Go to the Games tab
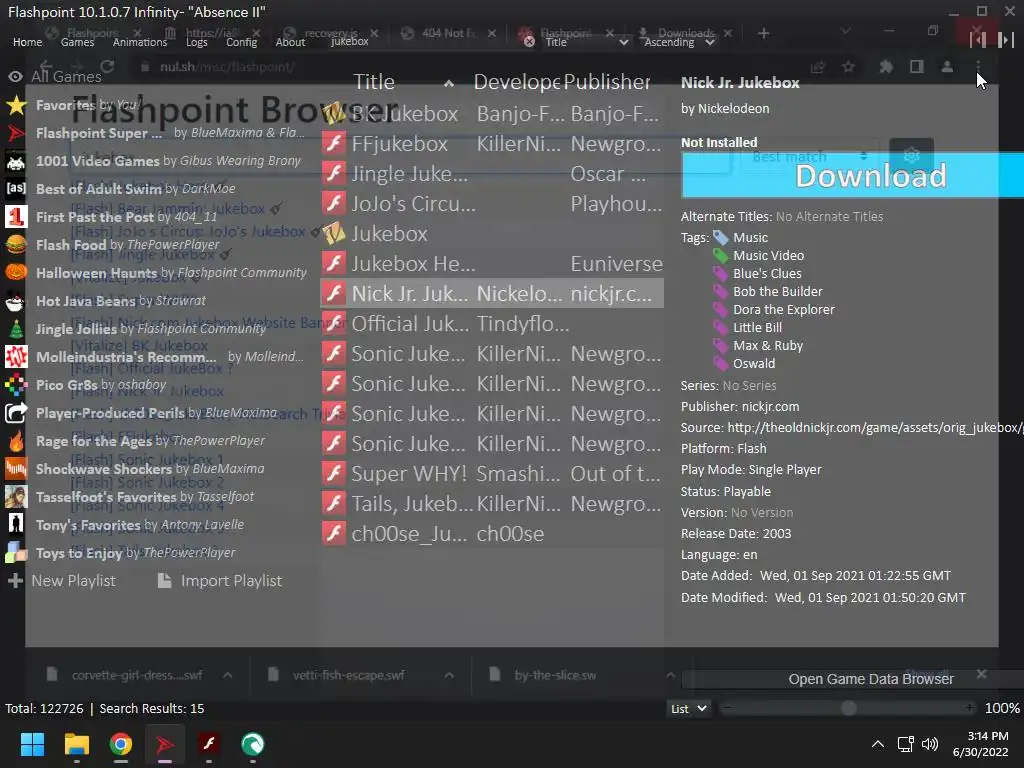 77,42
